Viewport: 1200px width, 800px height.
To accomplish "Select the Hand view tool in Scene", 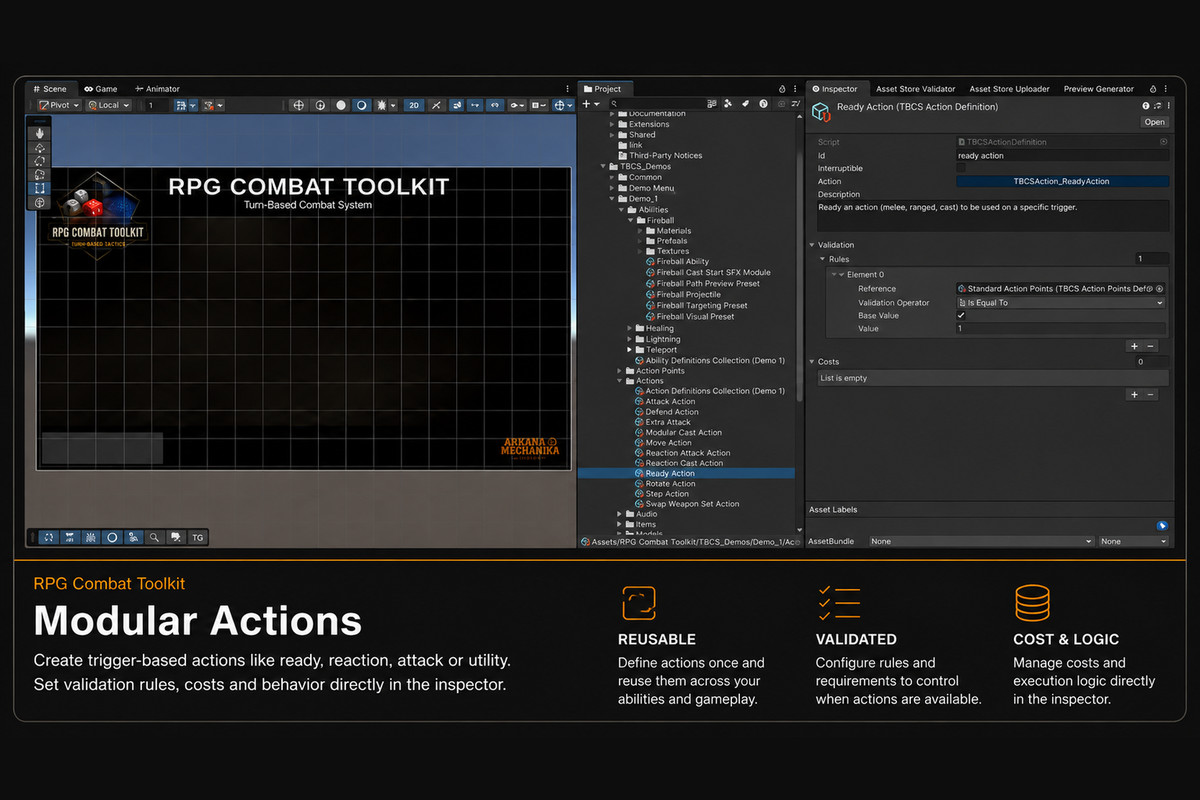I will point(40,132).
